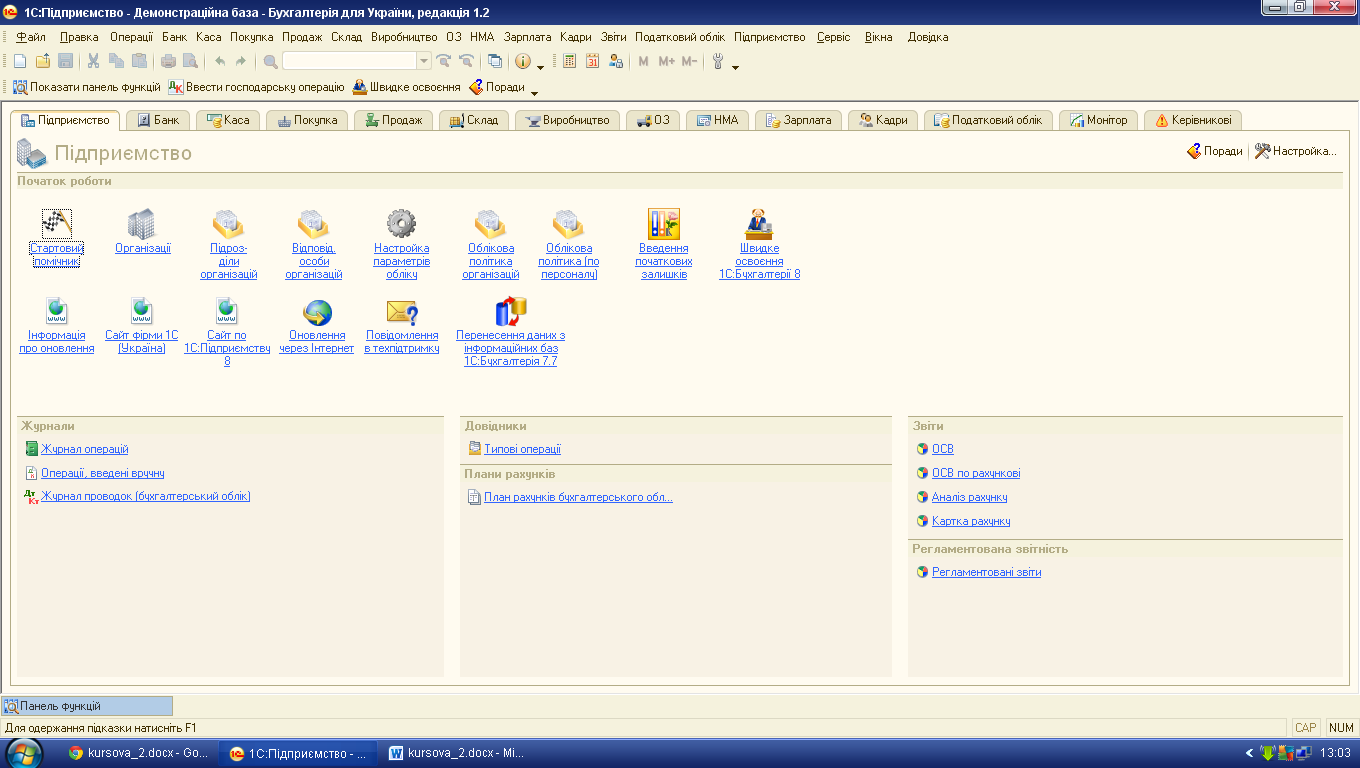Open the Типові операції link
The image size is (1360, 768).
click(522, 449)
